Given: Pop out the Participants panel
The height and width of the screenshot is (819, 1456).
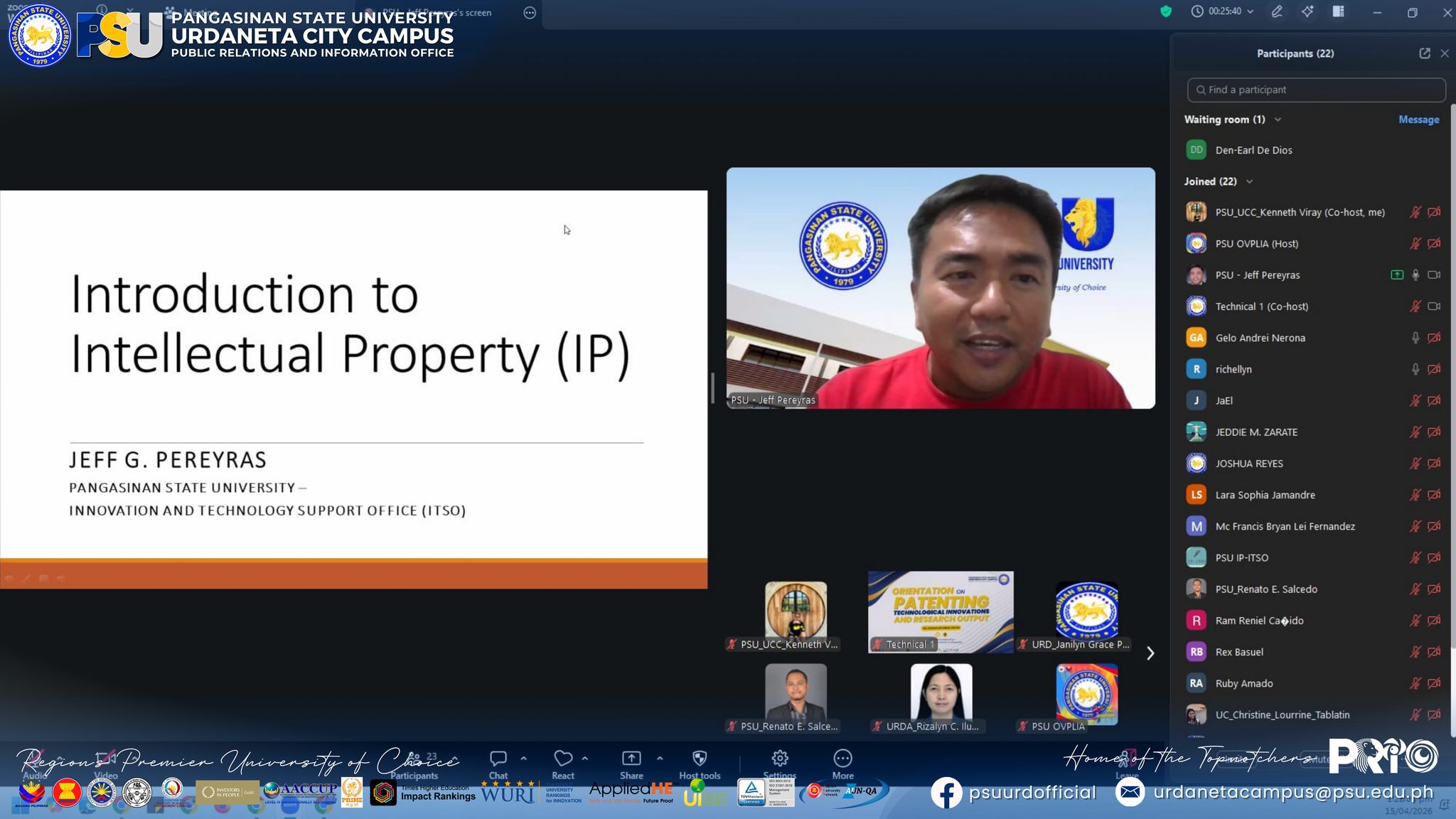Looking at the screenshot, I should [x=1425, y=53].
